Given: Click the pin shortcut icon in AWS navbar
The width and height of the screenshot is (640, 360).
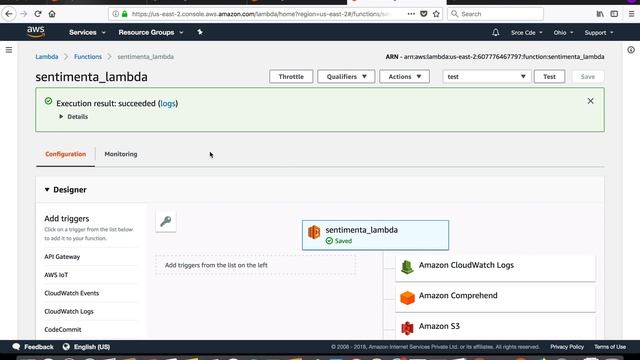Looking at the screenshot, I should [200, 32].
